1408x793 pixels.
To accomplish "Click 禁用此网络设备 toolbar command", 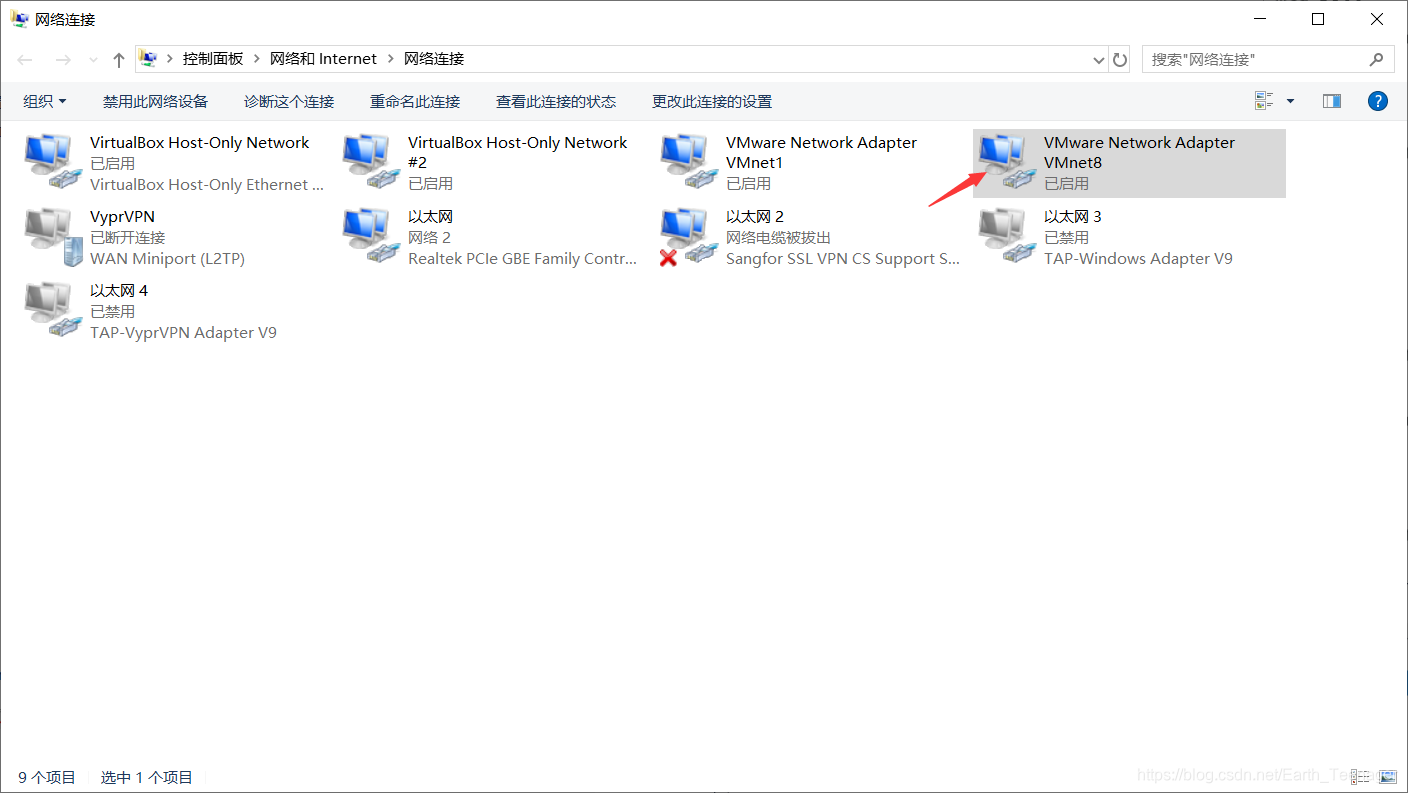I will coord(155,101).
